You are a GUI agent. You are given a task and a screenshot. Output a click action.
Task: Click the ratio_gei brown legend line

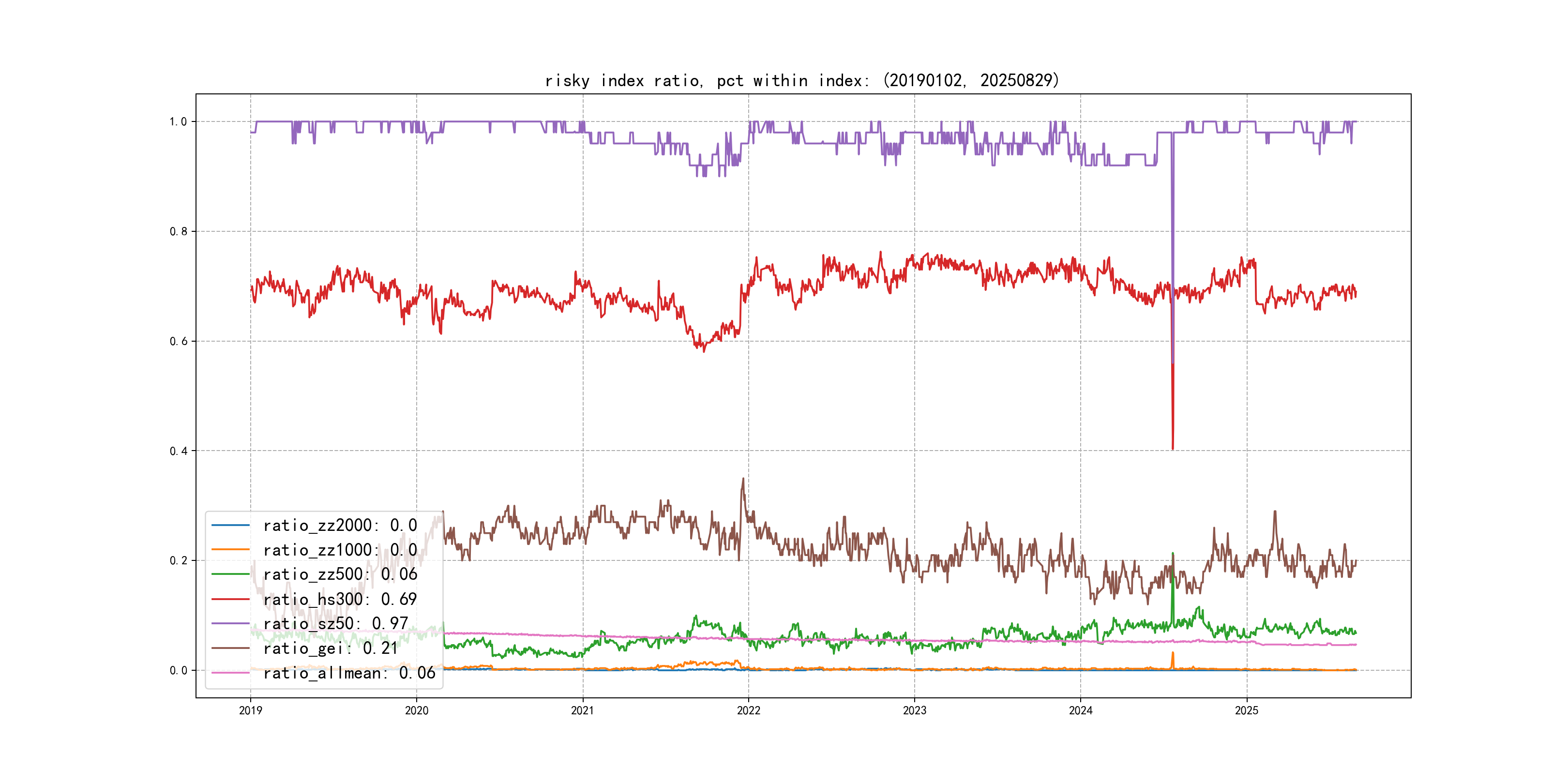pos(230,648)
